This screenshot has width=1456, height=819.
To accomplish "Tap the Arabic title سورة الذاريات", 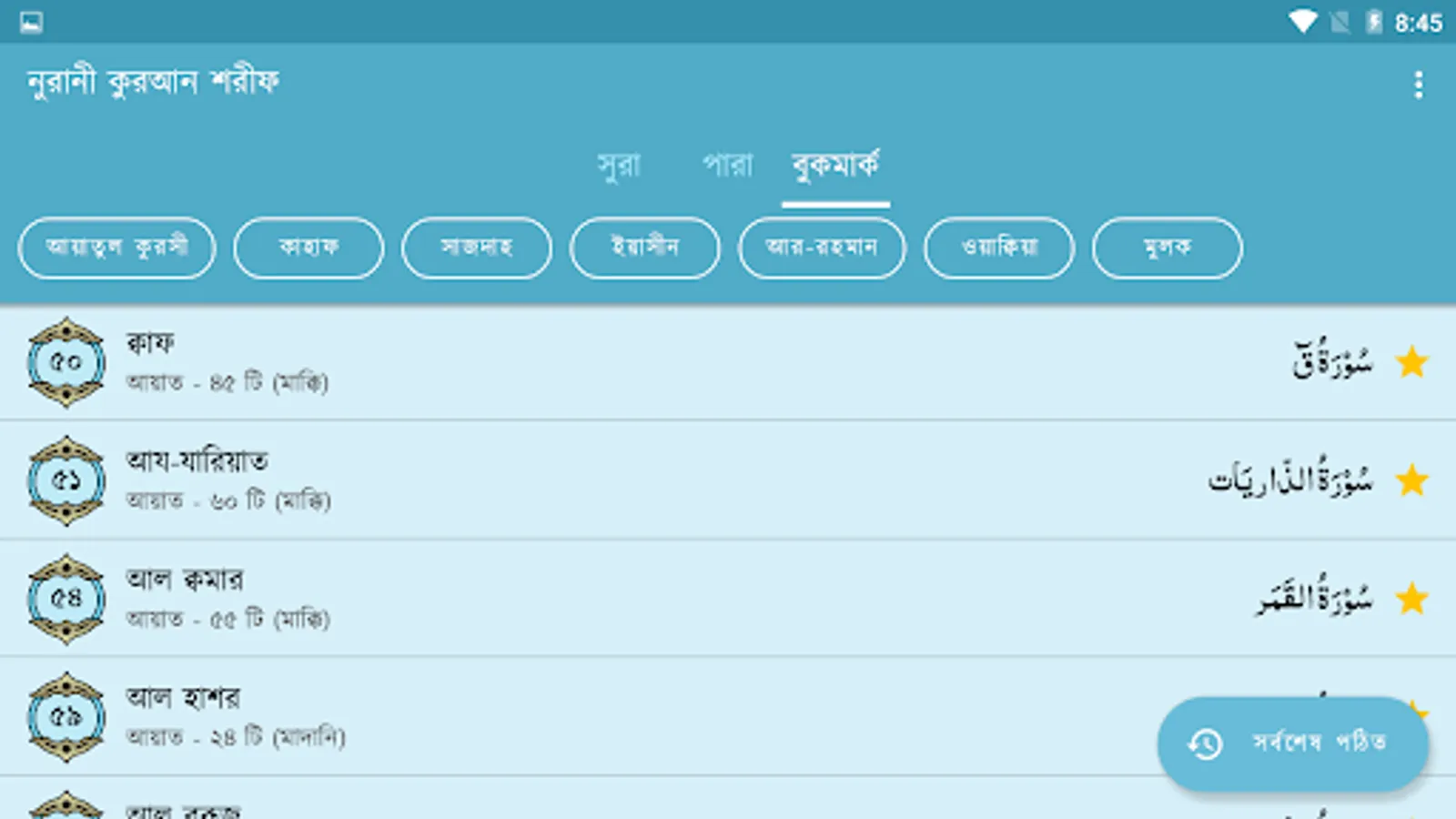I will (1290, 477).
